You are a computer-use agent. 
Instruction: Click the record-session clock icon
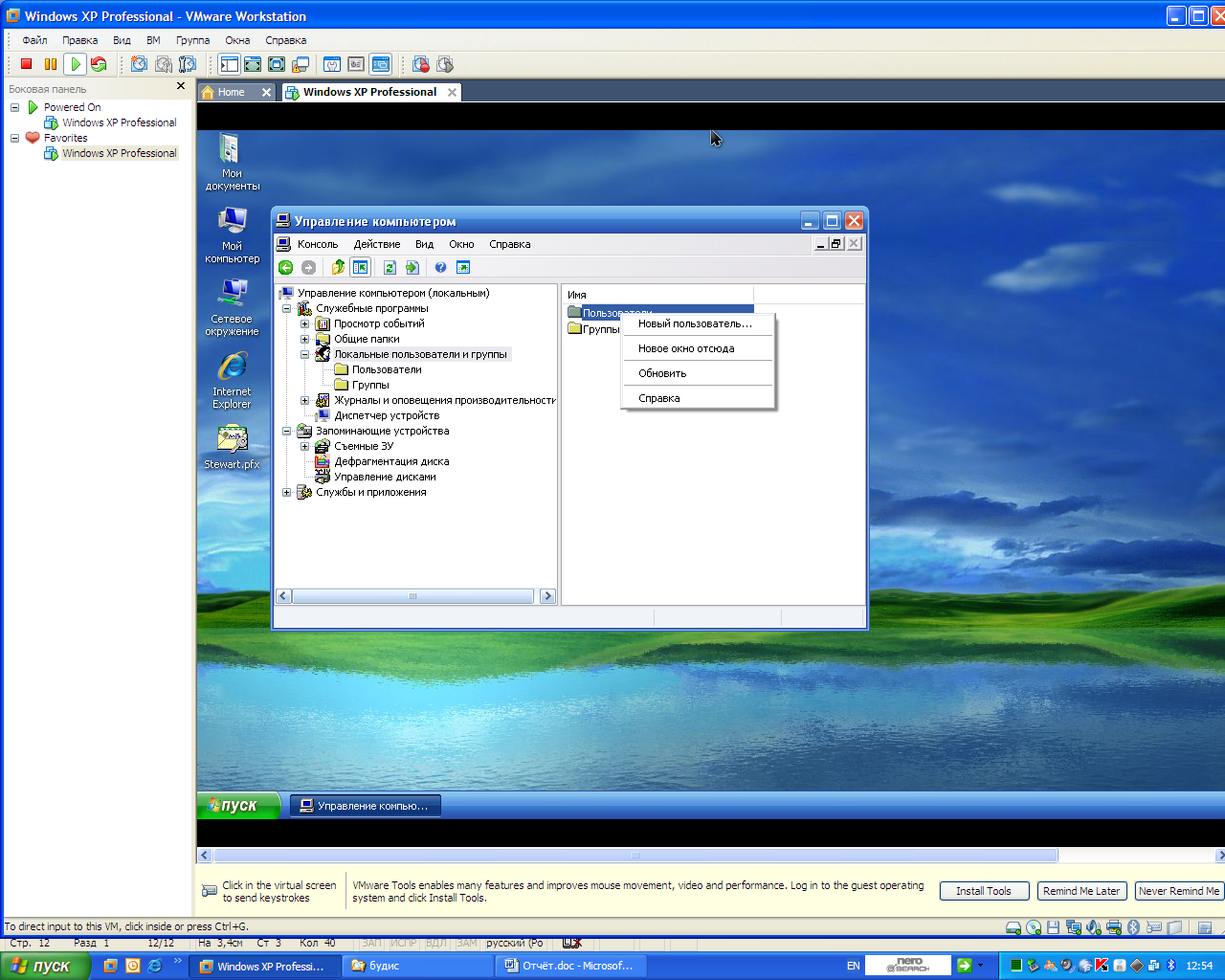tap(421, 64)
